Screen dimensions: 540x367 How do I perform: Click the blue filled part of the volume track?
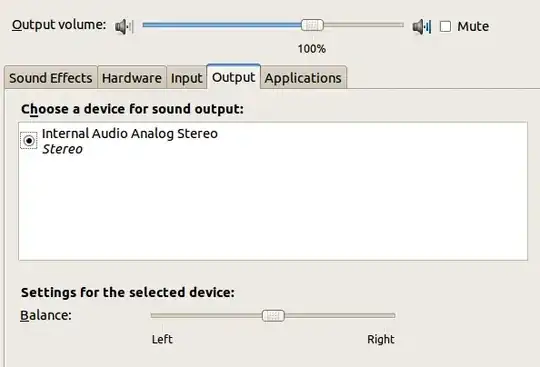pyautogui.click(x=221, y=25)
